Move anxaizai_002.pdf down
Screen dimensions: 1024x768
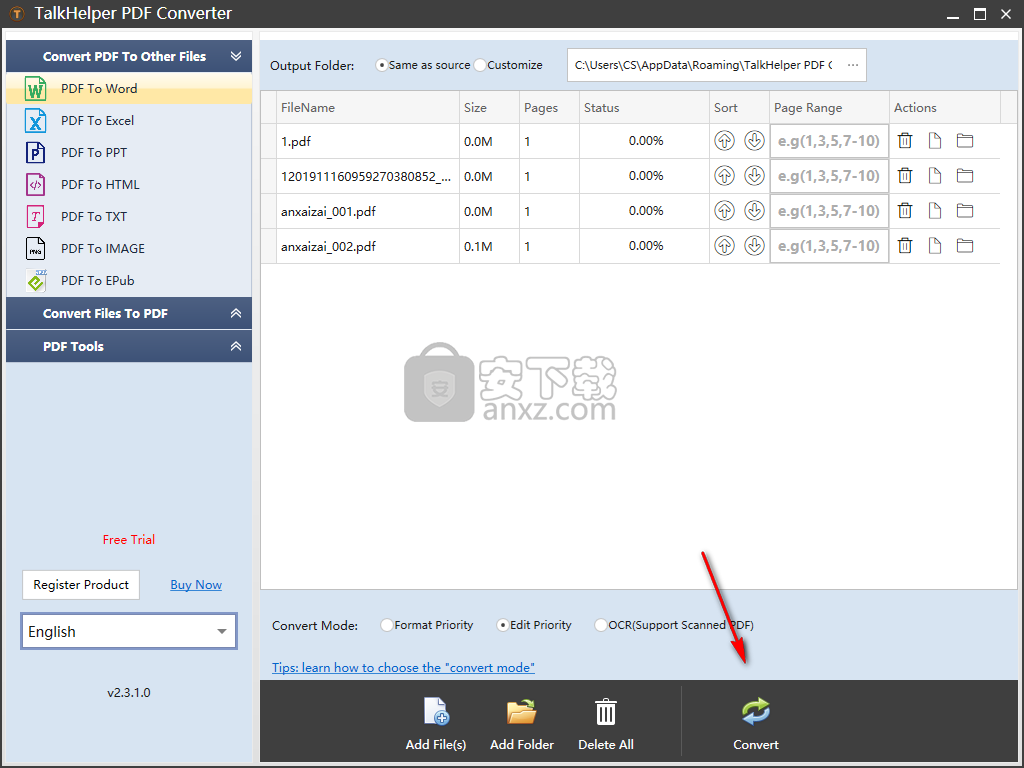click(754, 246)
